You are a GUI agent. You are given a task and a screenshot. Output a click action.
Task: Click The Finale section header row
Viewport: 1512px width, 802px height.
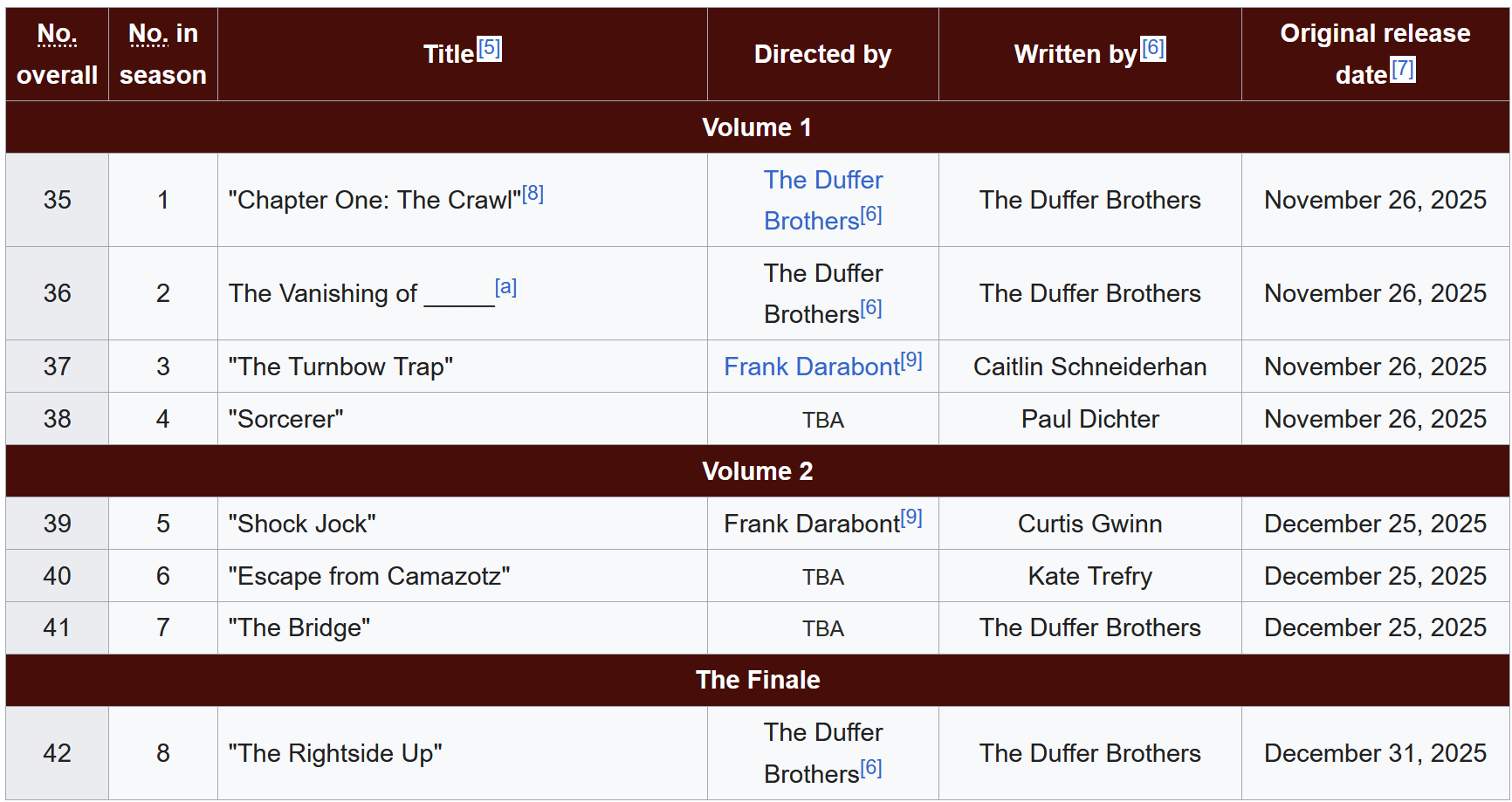pyautogui.click(x=757, y=680)
